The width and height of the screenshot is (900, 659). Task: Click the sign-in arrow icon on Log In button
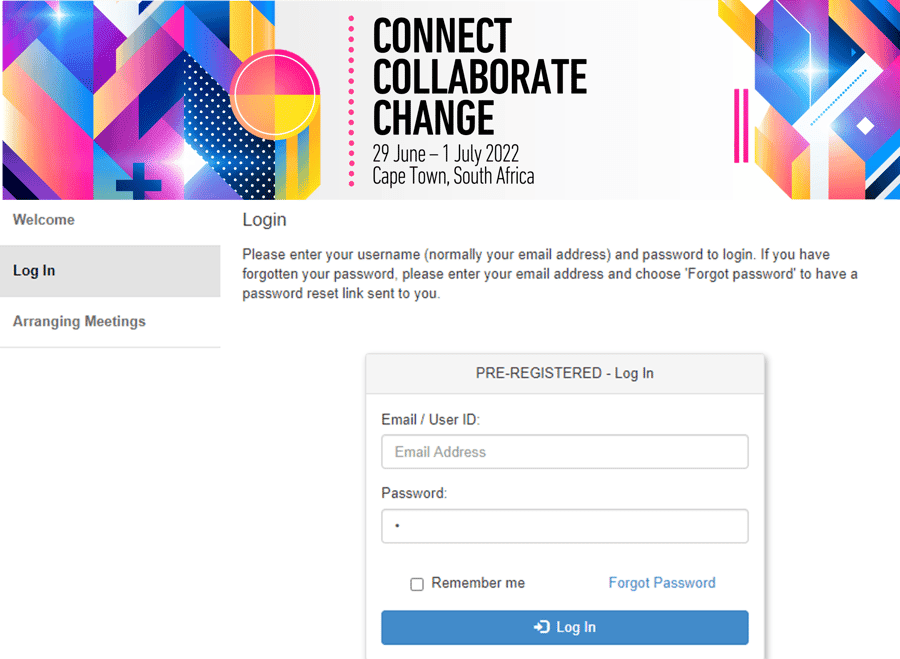[x=542, y=627]
